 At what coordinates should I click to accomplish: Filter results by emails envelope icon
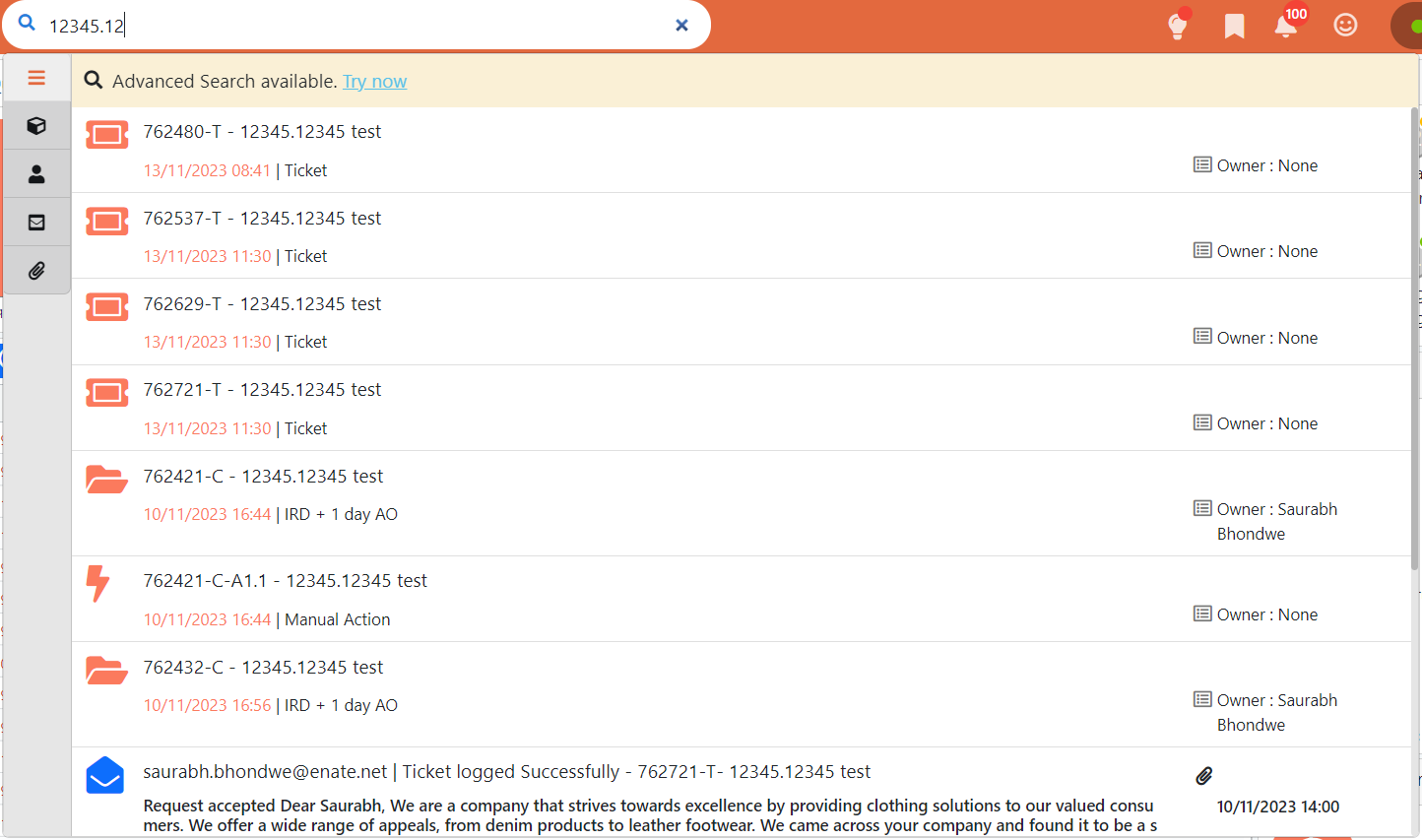pos(36,223)
